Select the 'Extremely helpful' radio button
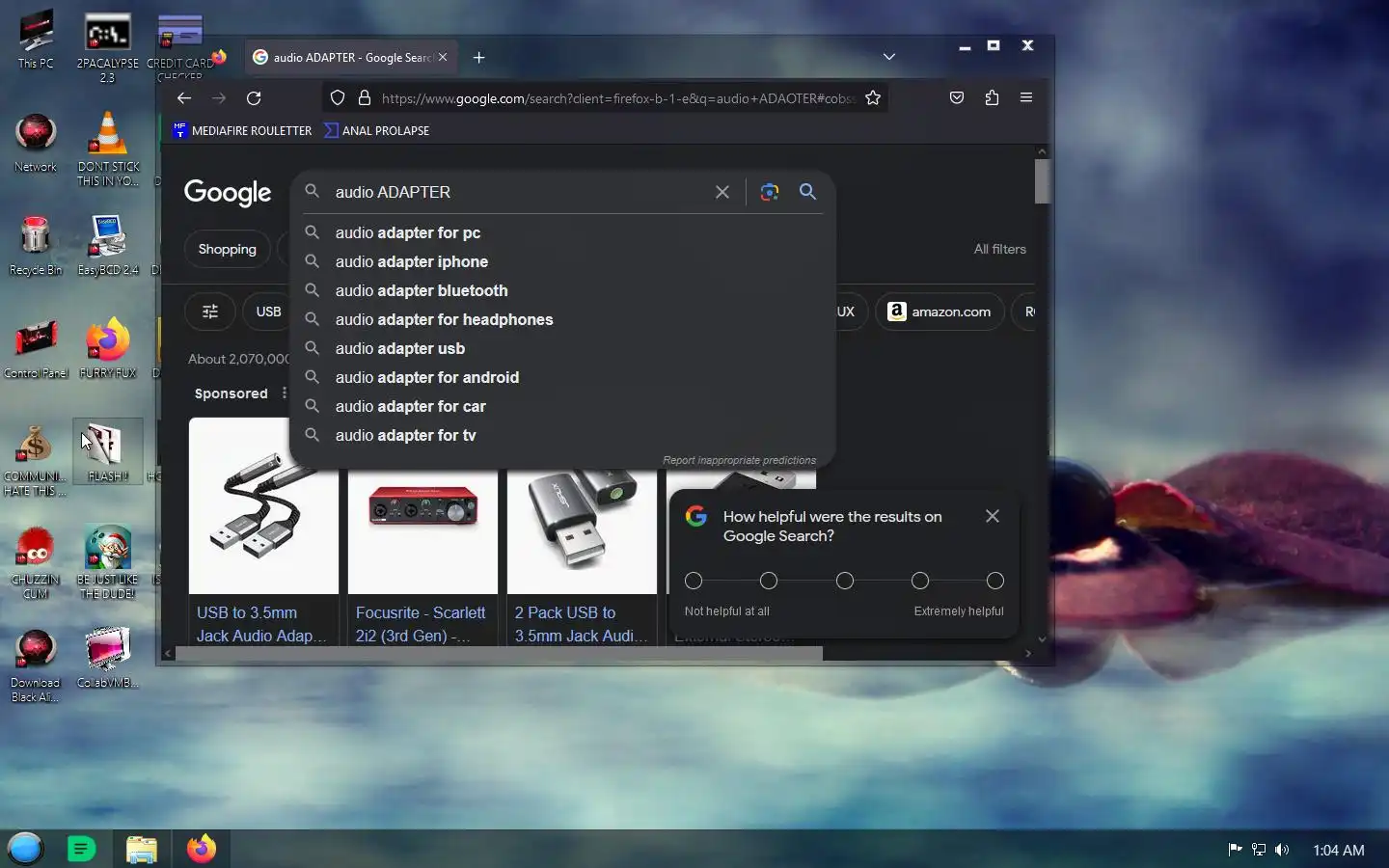 (995, 581)
